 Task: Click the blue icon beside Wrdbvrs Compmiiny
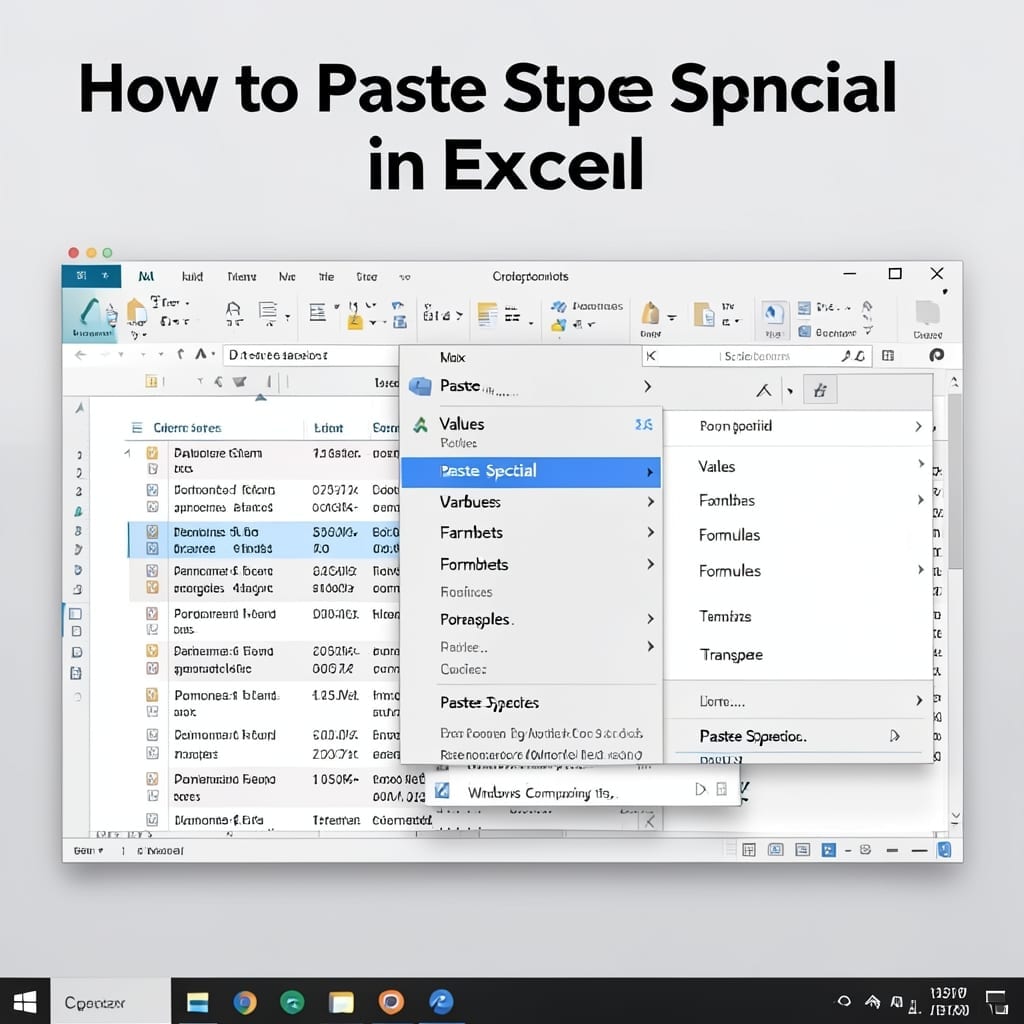pyautogui.click(x=442, y=790)
